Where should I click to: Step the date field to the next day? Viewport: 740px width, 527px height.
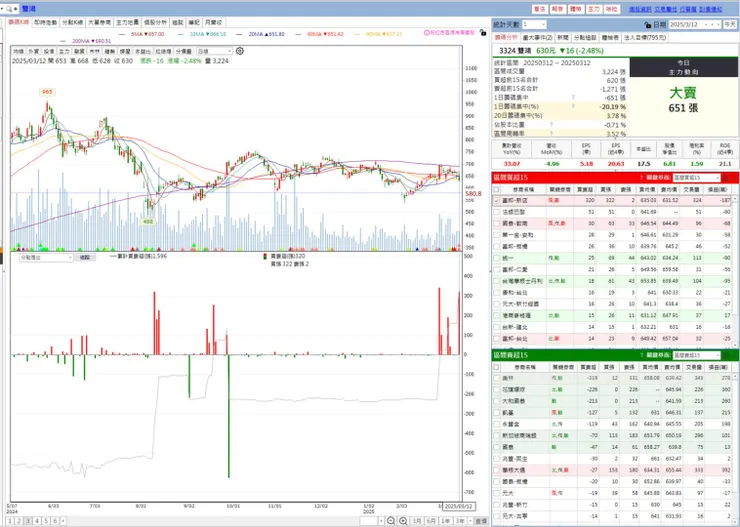719,25
